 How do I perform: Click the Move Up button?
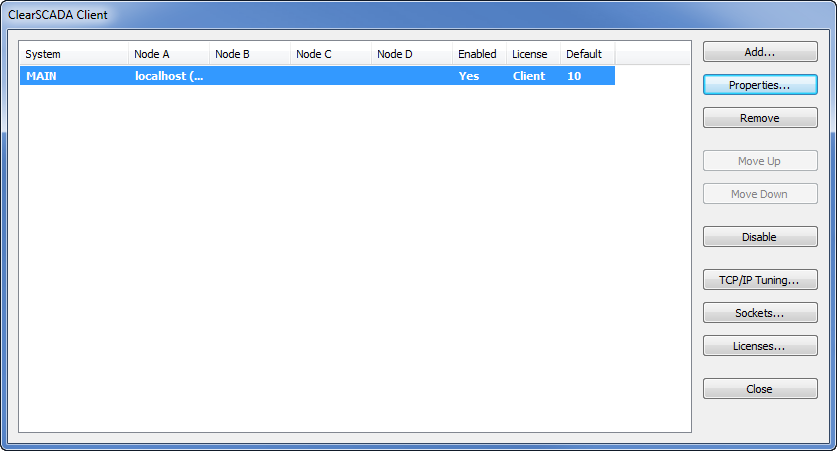click(760, 161)
